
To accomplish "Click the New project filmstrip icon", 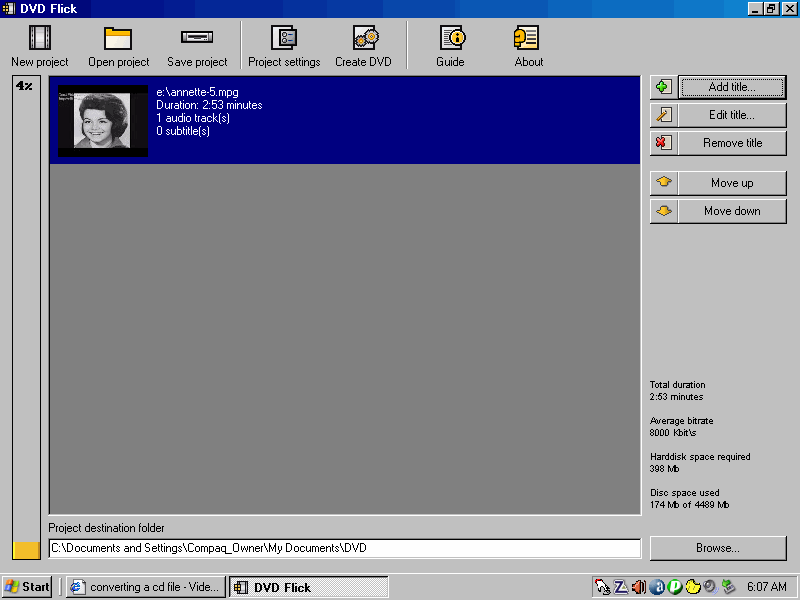I will [40, 38].
